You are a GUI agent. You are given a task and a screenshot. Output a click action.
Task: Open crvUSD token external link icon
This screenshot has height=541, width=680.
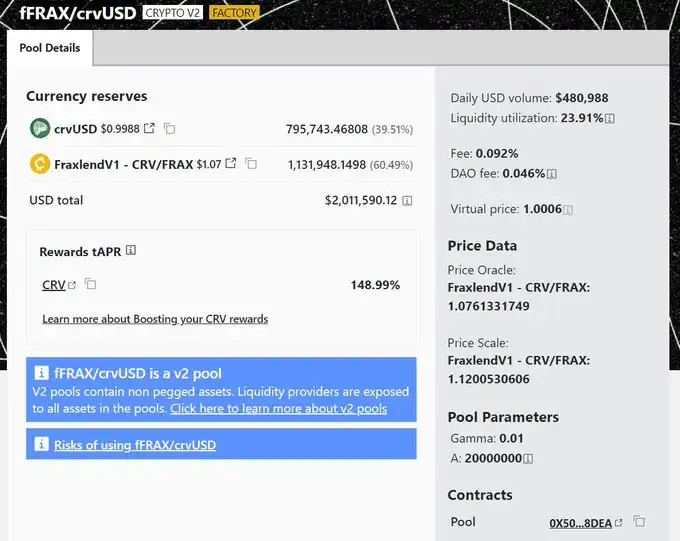coord(149,128)
